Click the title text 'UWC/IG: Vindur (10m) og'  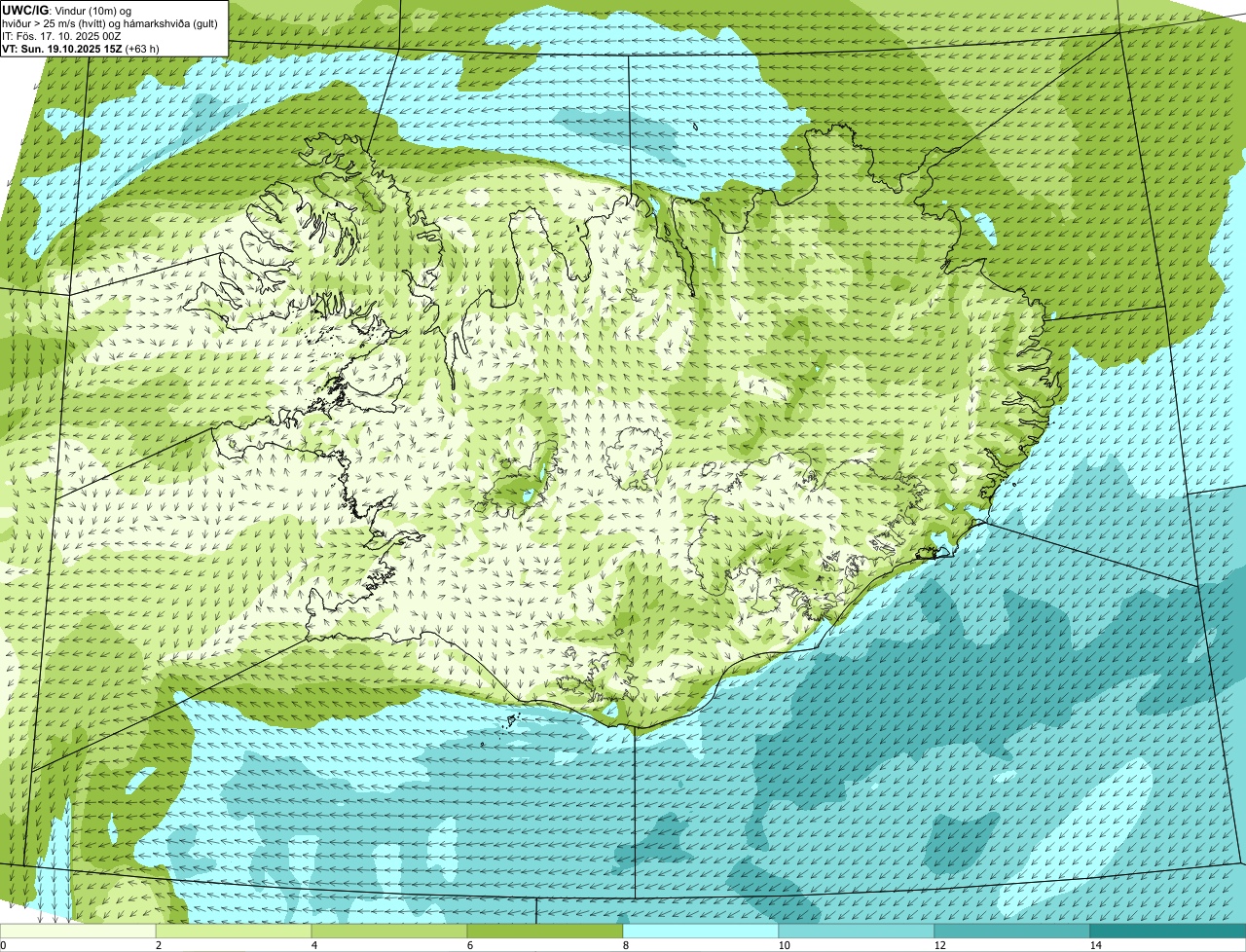click(67, 10)
